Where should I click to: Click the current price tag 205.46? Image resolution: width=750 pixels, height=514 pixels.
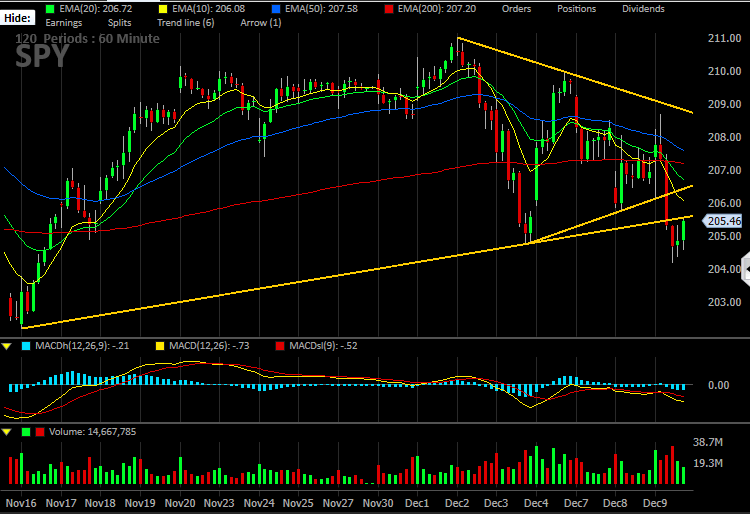721,221
